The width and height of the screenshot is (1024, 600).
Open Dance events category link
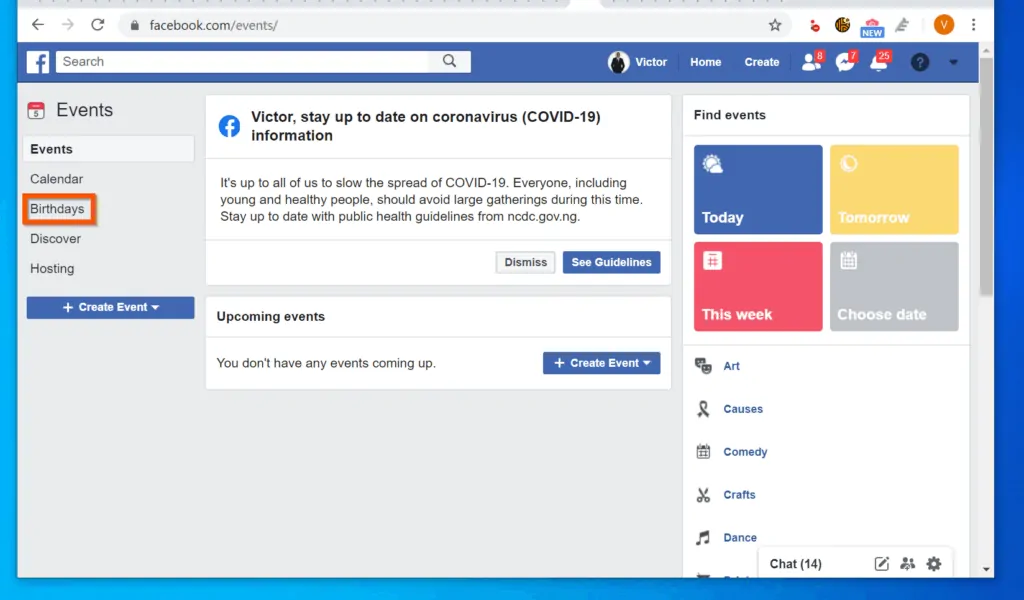[x=740, y=538]
